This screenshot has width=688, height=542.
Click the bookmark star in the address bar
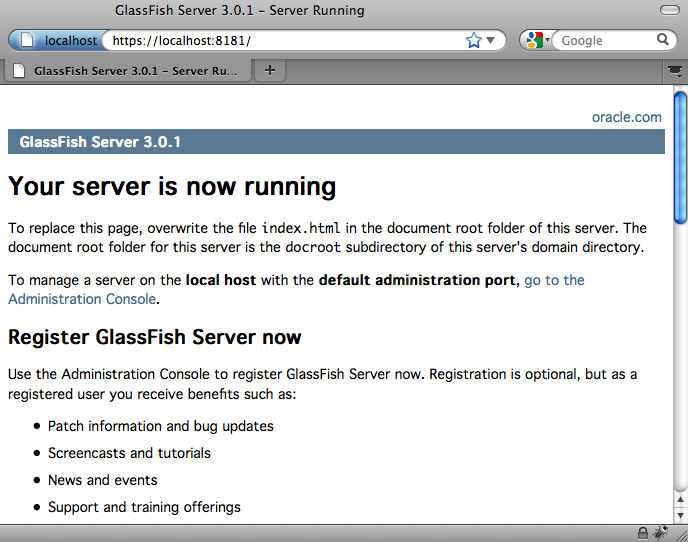(473, 41)
